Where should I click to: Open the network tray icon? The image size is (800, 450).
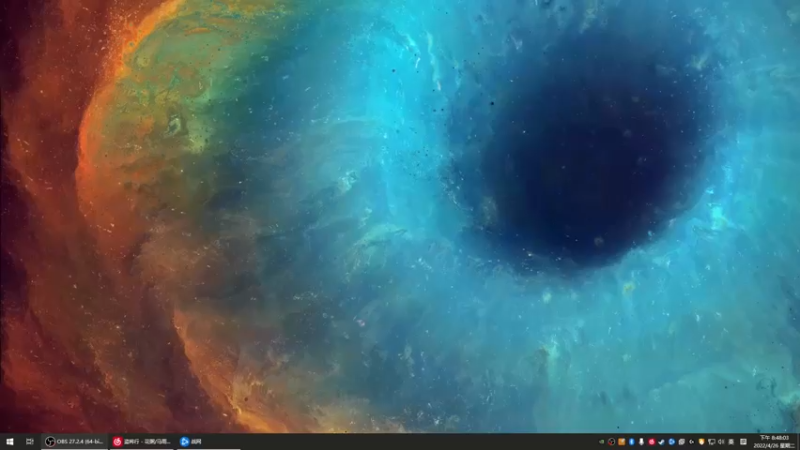coord(711,442)
